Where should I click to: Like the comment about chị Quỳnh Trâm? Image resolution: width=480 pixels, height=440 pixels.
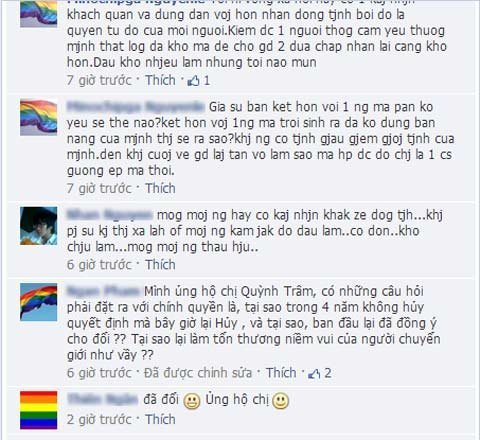[281, 373]
